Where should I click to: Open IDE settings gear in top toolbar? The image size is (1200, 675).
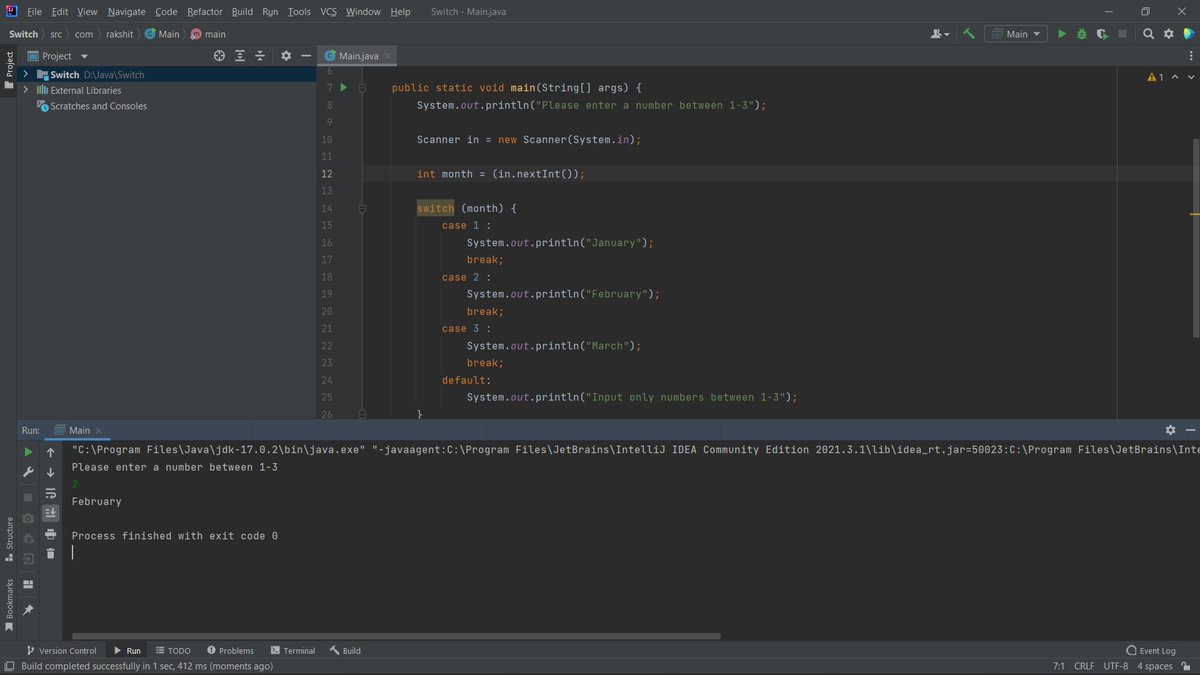click(x=1168, y=33)
